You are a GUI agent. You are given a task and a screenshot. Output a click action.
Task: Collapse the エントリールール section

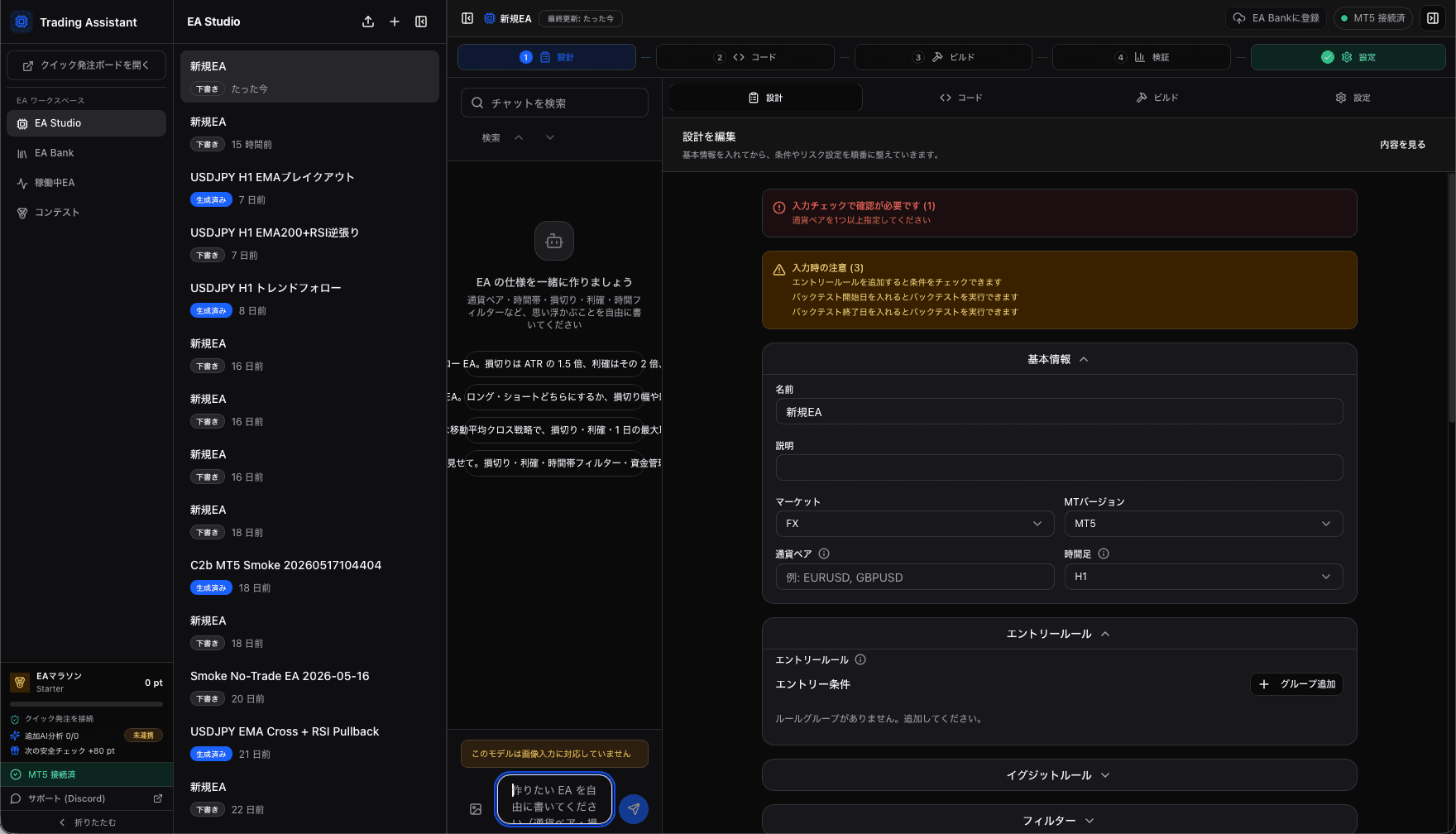(1059, 634)
